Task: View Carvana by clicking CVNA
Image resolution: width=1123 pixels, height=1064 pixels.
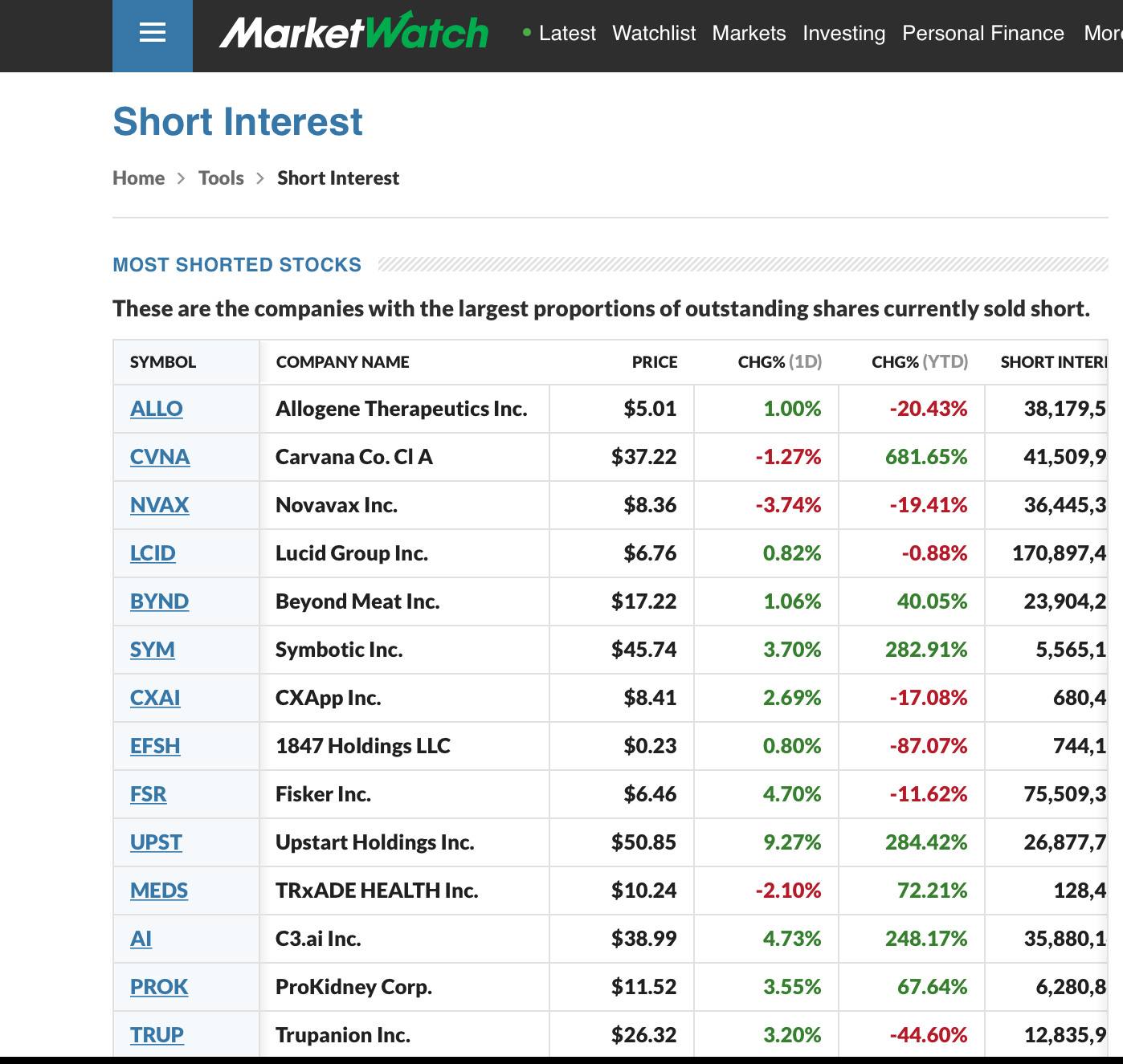Action: pyautogui.click(x=160, y=457)
